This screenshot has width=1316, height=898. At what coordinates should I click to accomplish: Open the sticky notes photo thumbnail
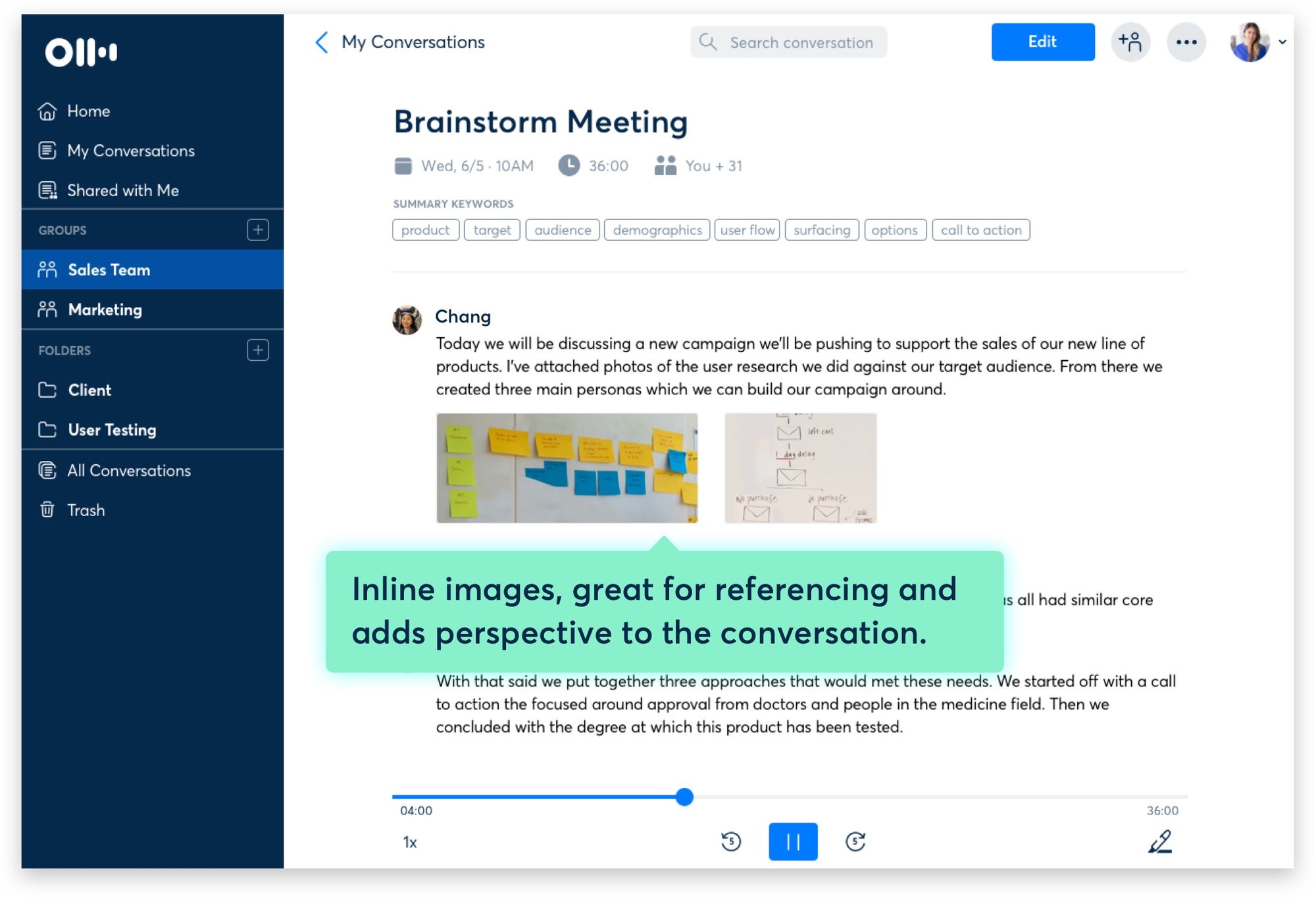(567, 468)
